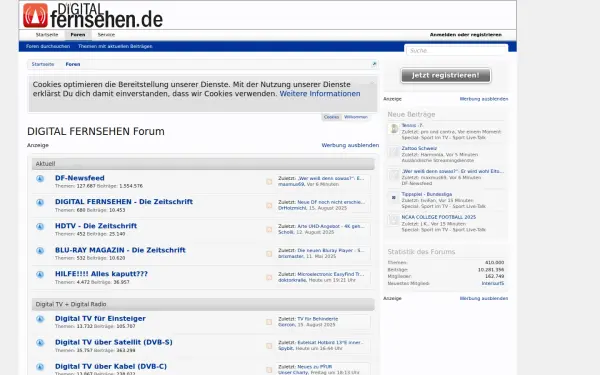This screenshot has height=375, width=600.
Task: Click Werbung ausblenden above Neue Beiträge
Action: click(484, 99)
